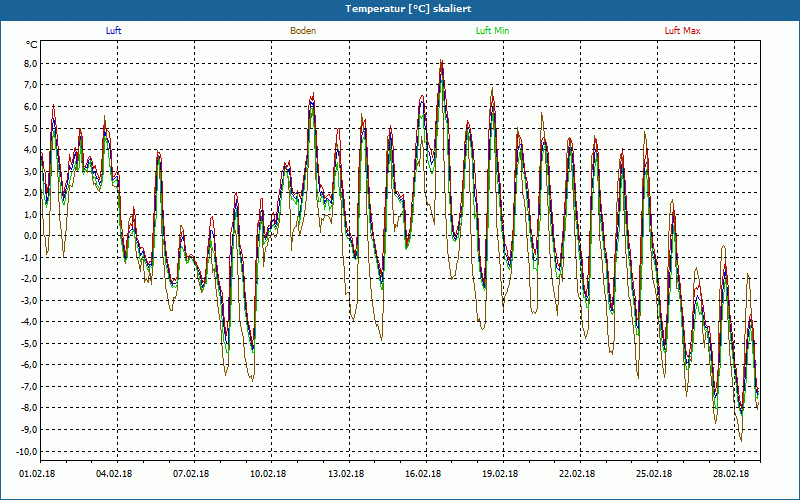Click the 07.02.18 date label
800x500 pixels.
191,474
